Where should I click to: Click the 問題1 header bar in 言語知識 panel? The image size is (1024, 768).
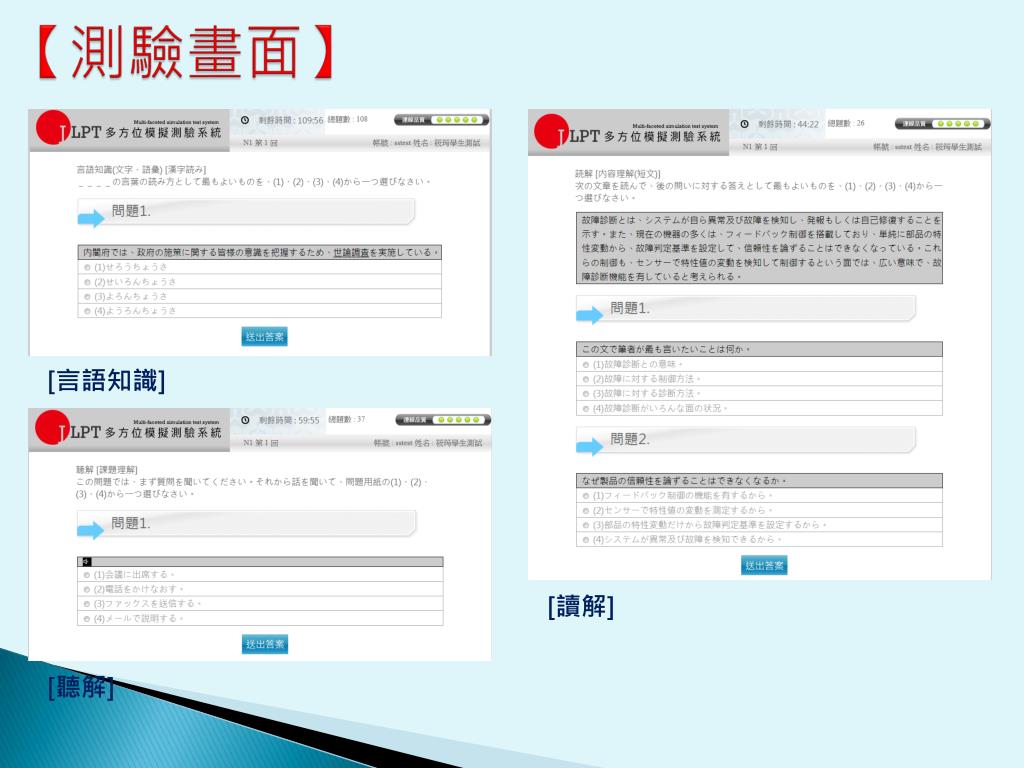246,212
